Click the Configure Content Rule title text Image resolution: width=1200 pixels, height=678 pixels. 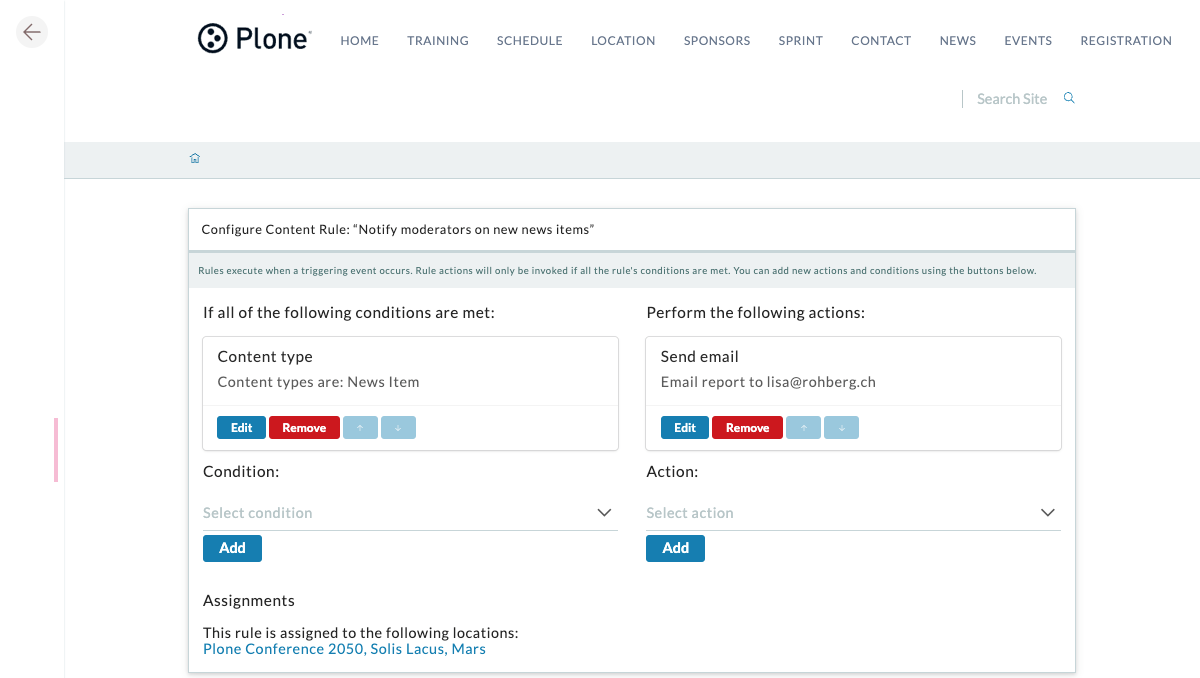coord(398,230)
